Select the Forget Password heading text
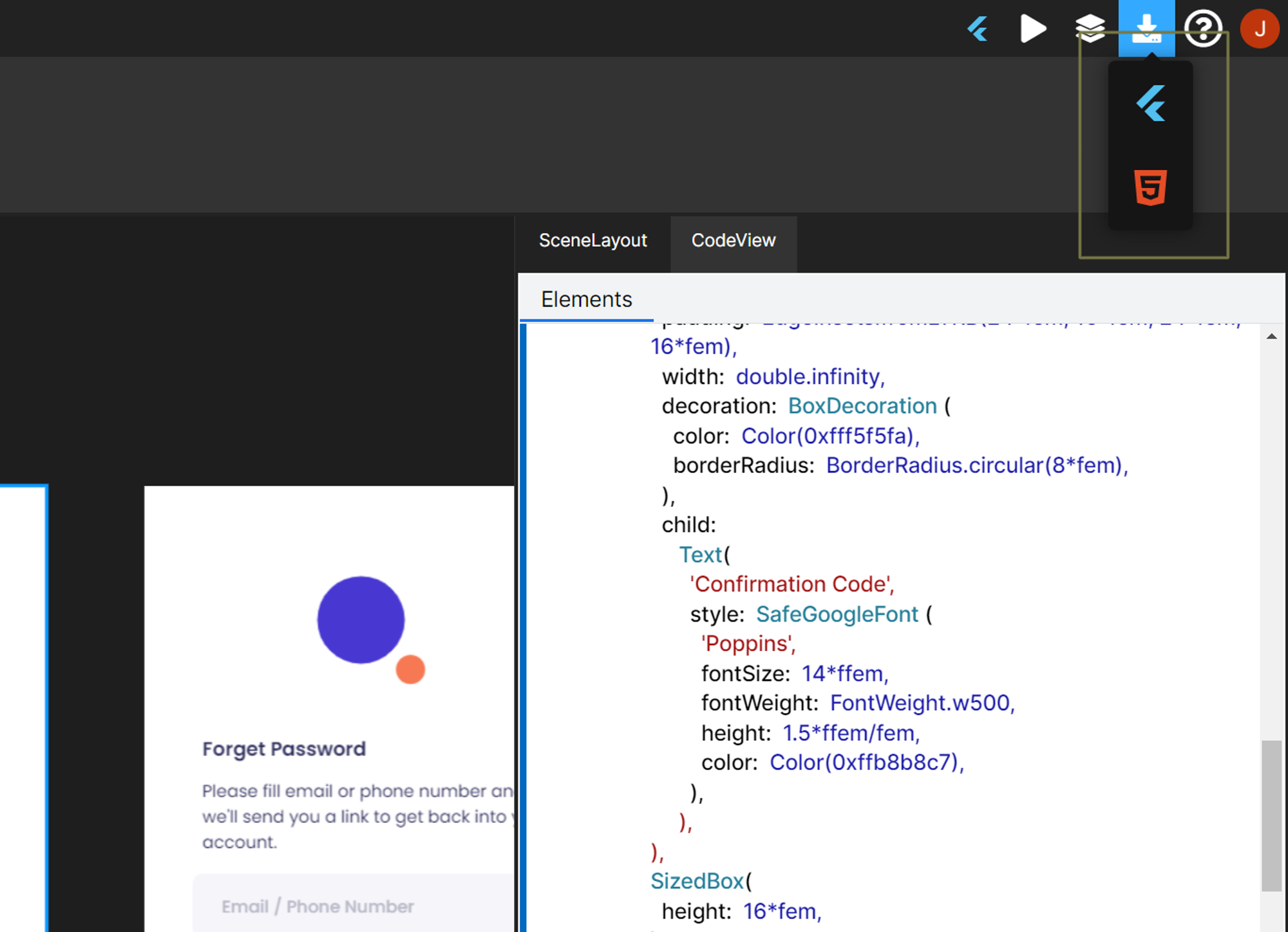The width and height of the screenshot is (1288, 932). pyautogui.click(x=284, y=748)
